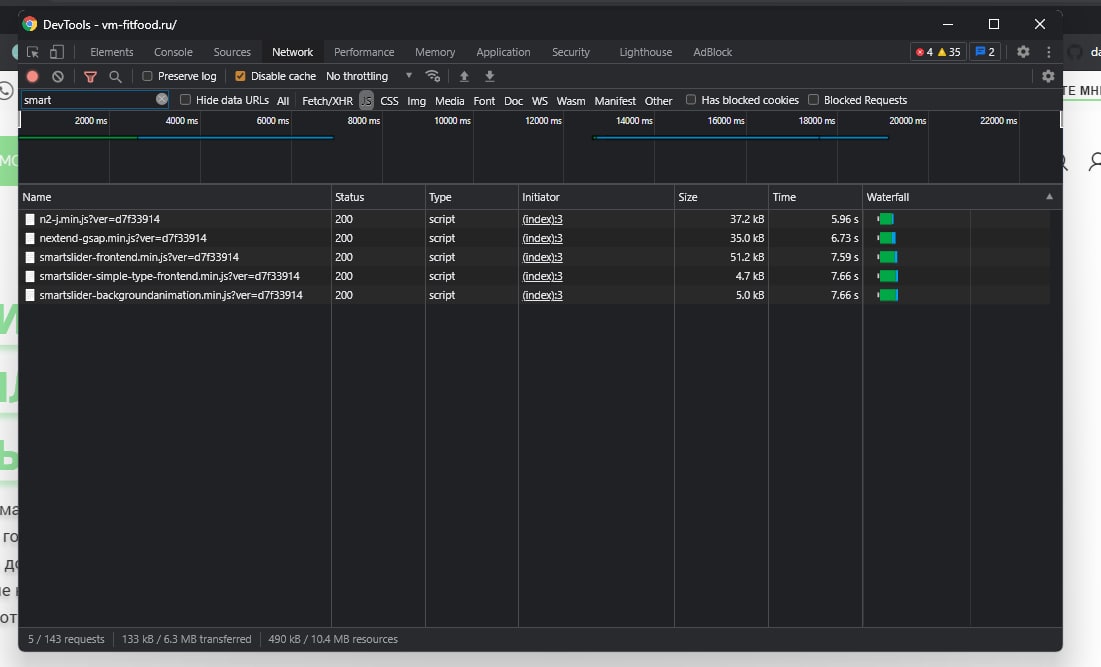
Task: Click the file icon for nextend-gsap.min.js
Action: [29, 238]
